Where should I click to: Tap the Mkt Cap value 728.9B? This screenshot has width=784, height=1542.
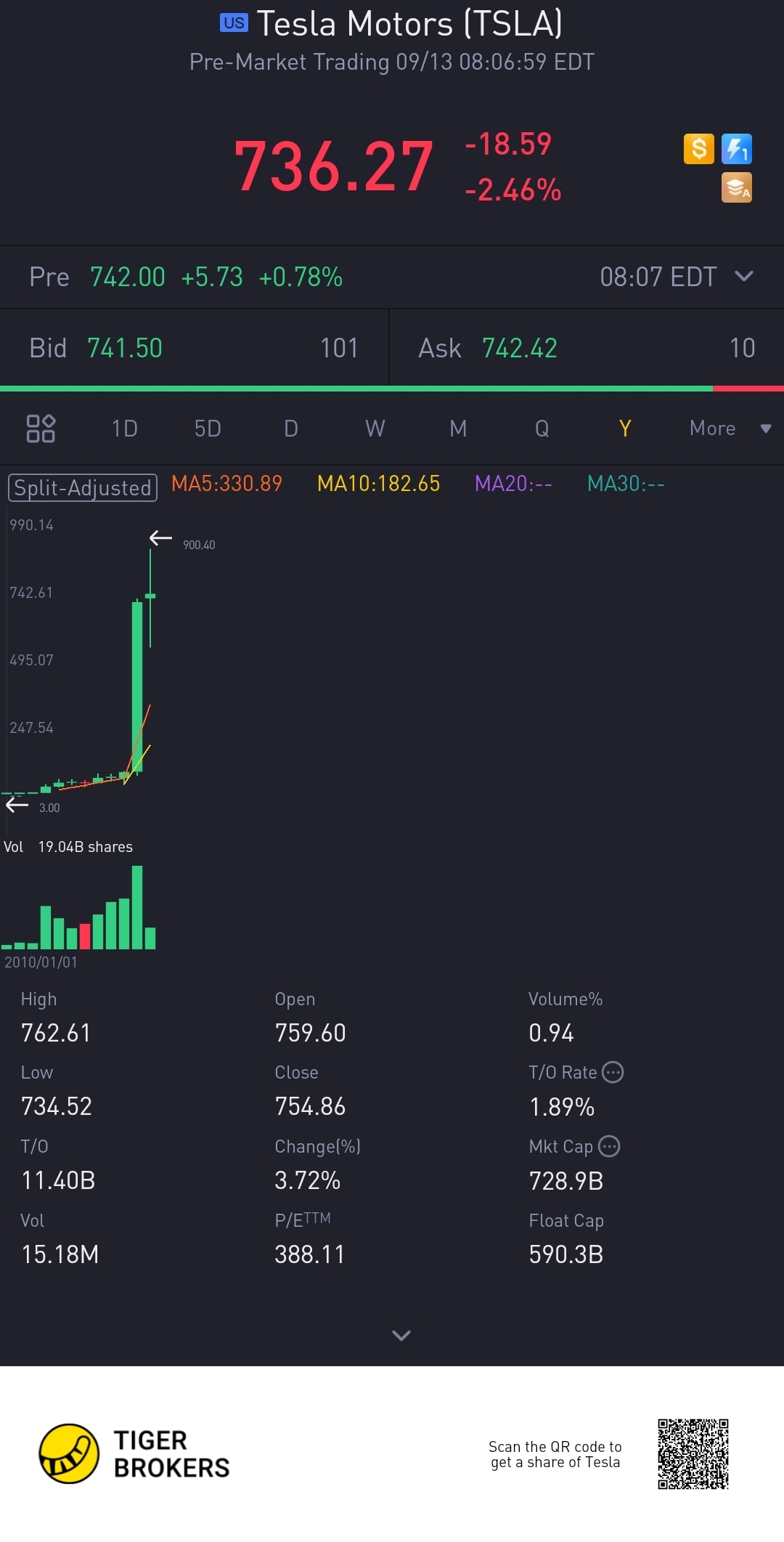566,1181
